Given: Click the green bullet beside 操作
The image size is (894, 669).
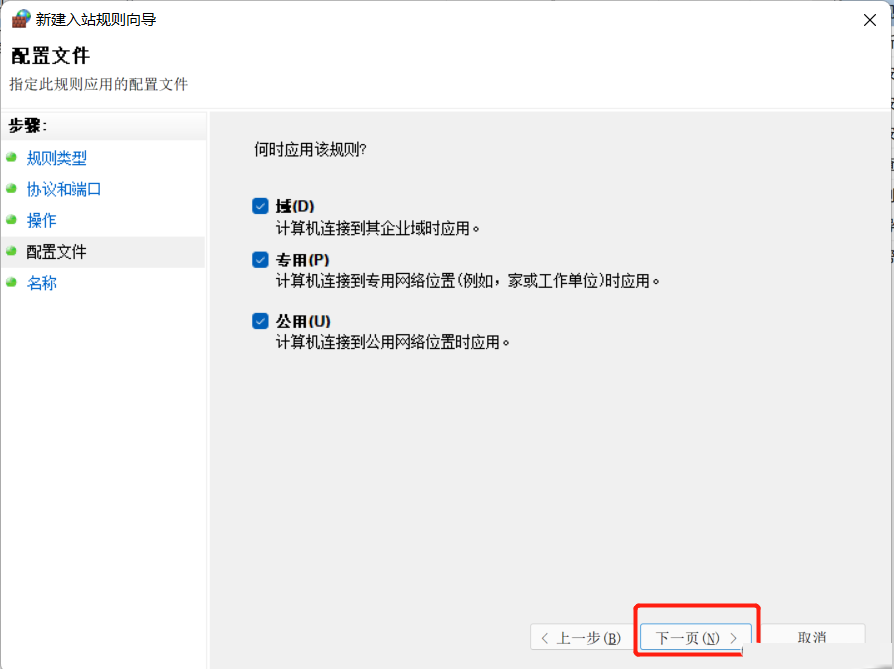Looking at the screenshot, I should (11, 220).
